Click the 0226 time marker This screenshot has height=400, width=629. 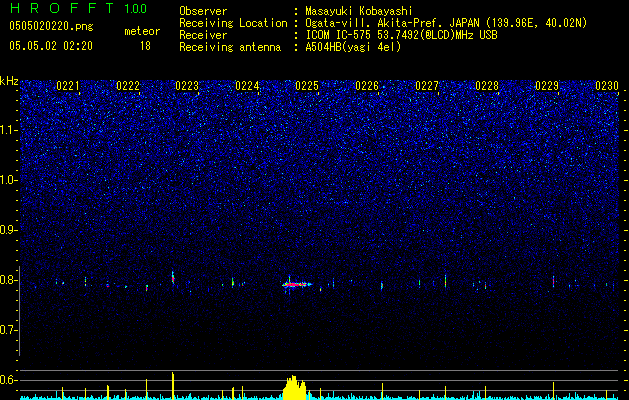[367, 86]
